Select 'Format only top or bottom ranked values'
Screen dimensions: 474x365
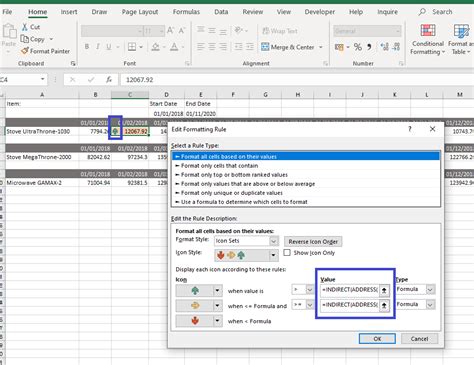[306, 175]
